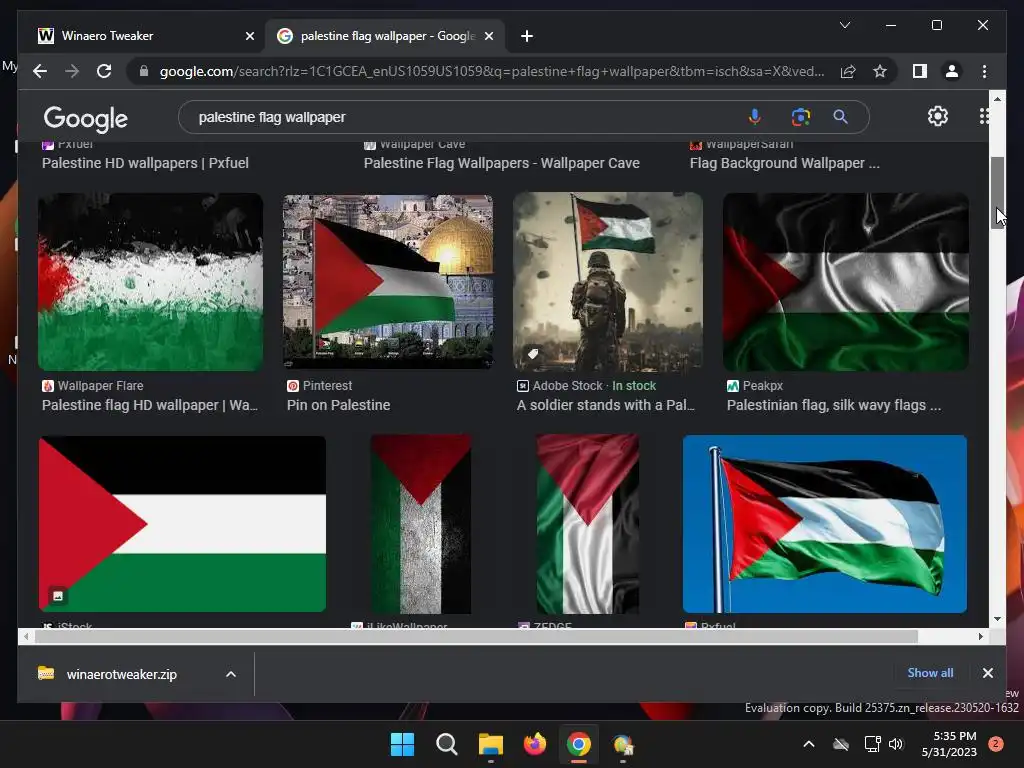Close the Winaero Tweaker tab
The image size is (1024, 768).
pos(249,36)
